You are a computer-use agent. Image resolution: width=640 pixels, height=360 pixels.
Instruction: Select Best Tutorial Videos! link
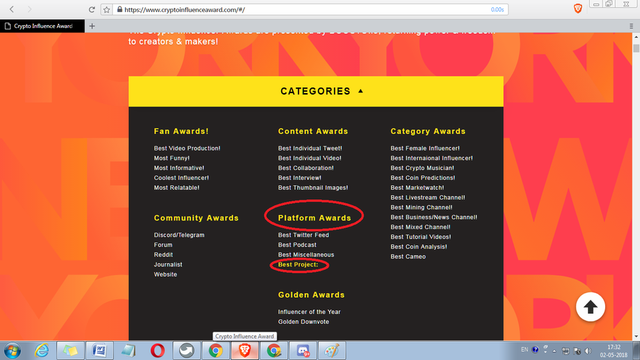(x=421, y=237)
